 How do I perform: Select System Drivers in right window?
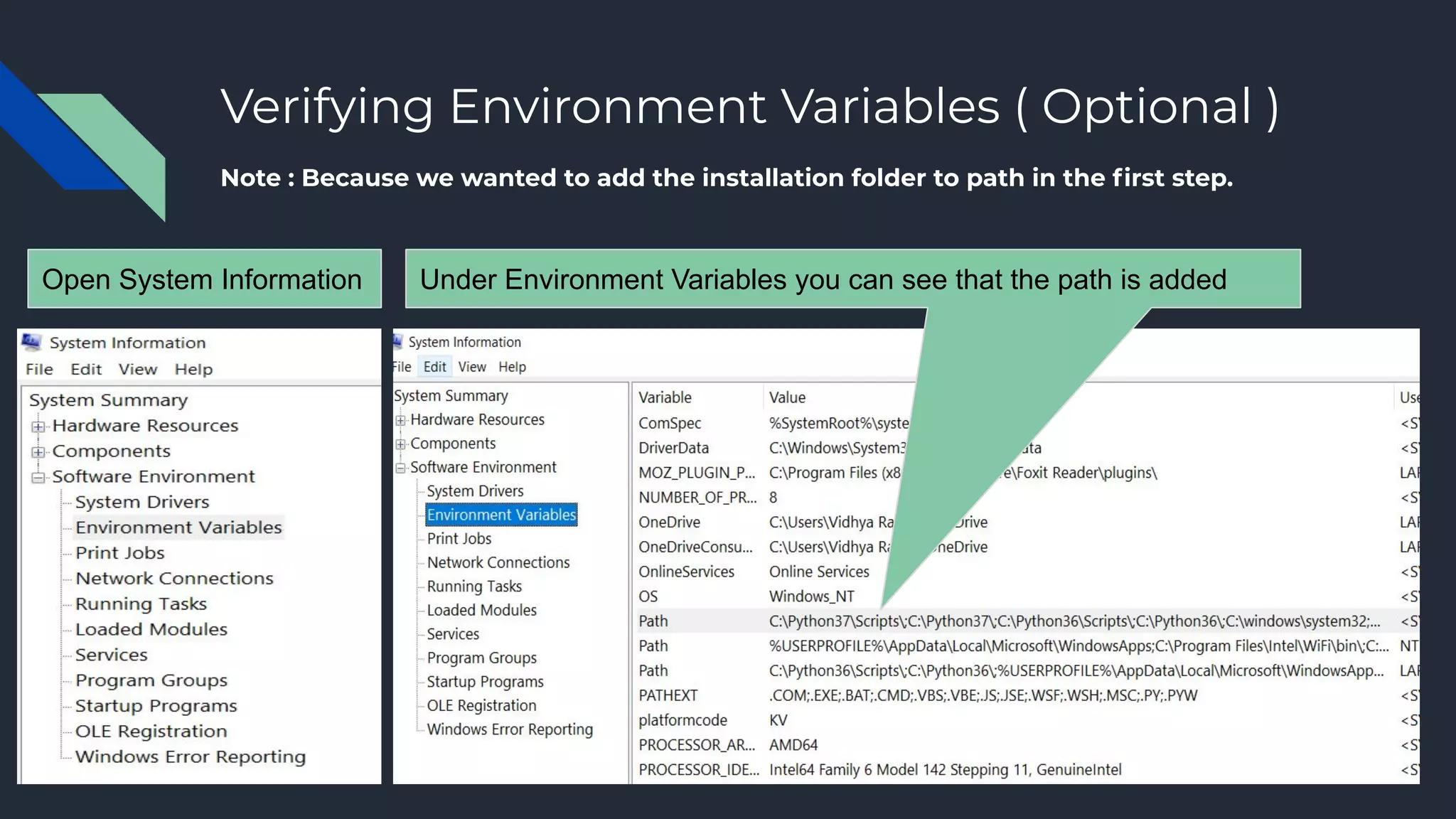(475, 491)
